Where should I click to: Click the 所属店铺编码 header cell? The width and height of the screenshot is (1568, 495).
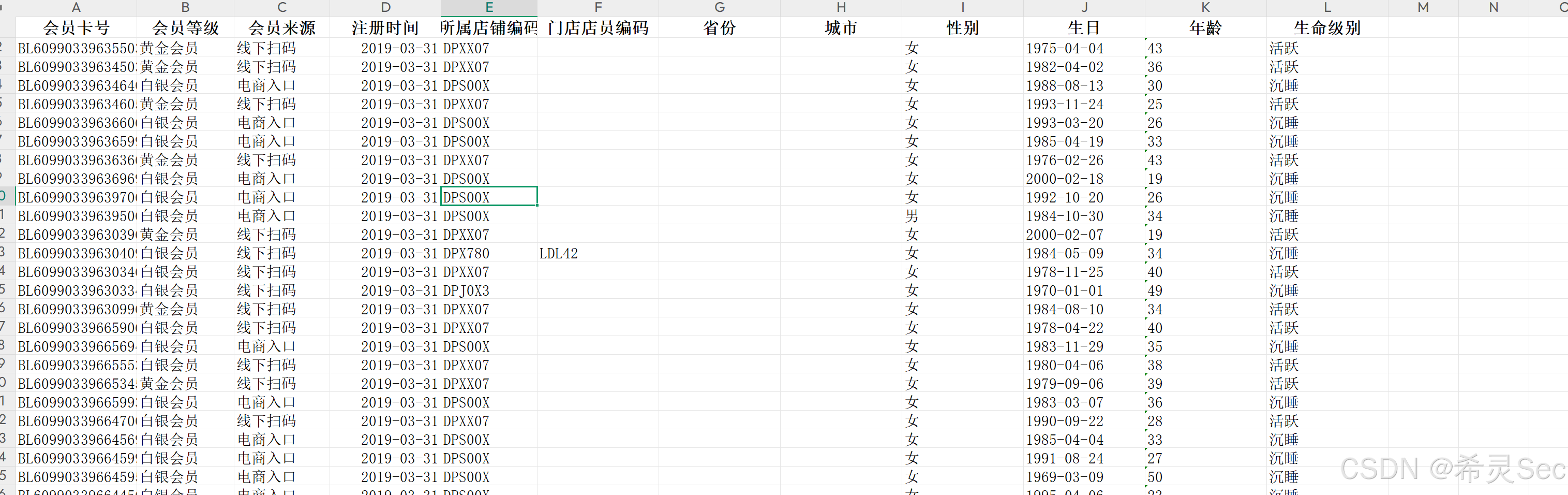[x=489, y=27]
